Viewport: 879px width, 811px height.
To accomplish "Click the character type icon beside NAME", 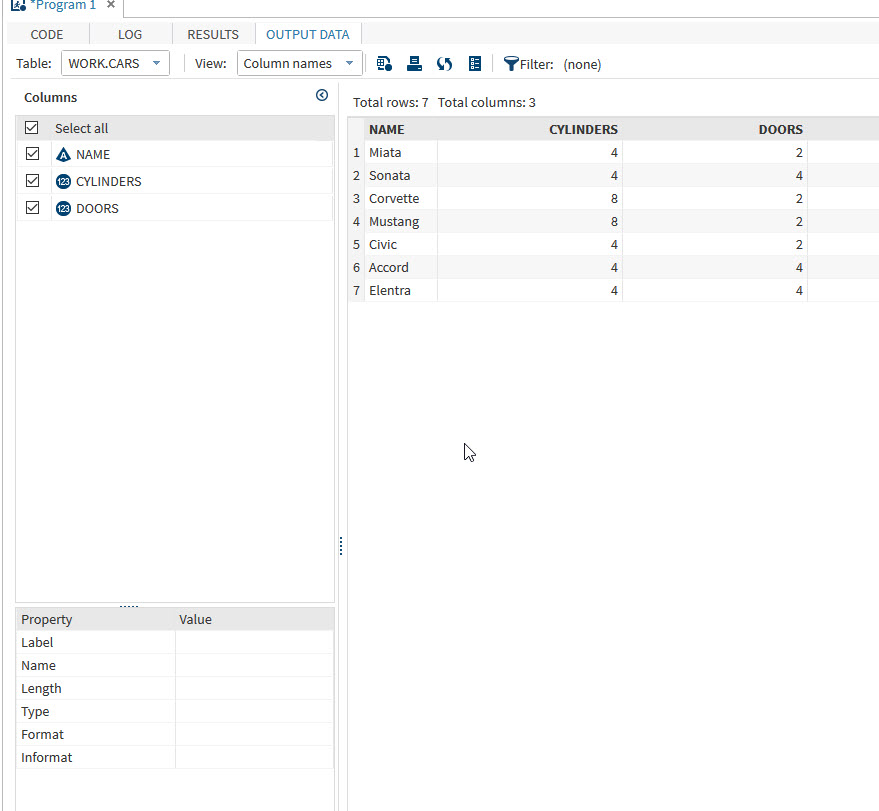I will [x=63, y=154].
